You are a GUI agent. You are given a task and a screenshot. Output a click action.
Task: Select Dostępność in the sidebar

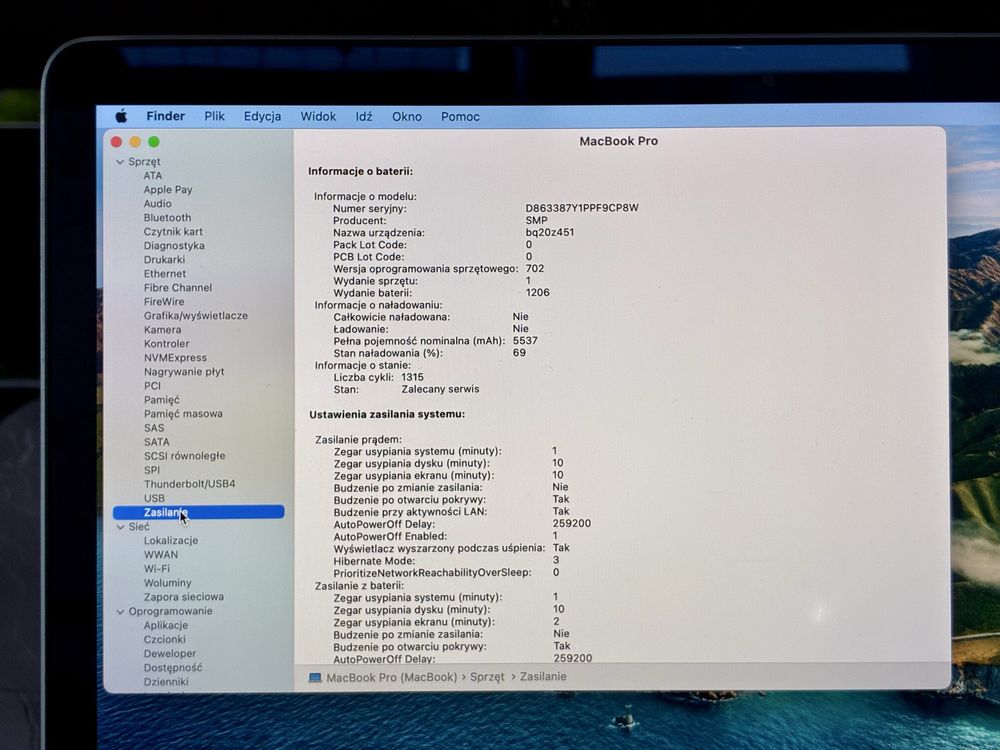(x=173, y=667)
